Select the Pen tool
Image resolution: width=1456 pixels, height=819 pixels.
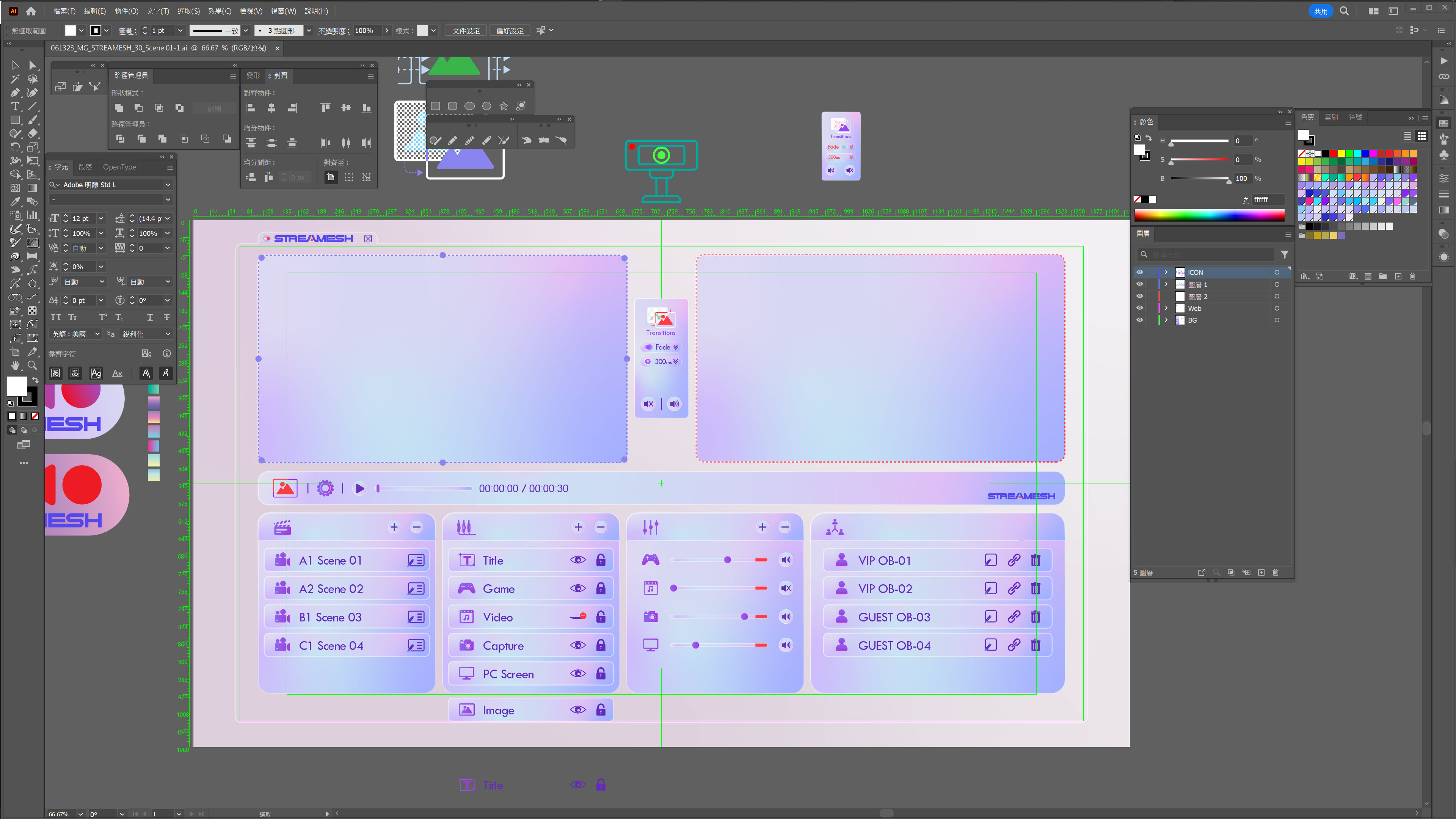coord(15,93)
